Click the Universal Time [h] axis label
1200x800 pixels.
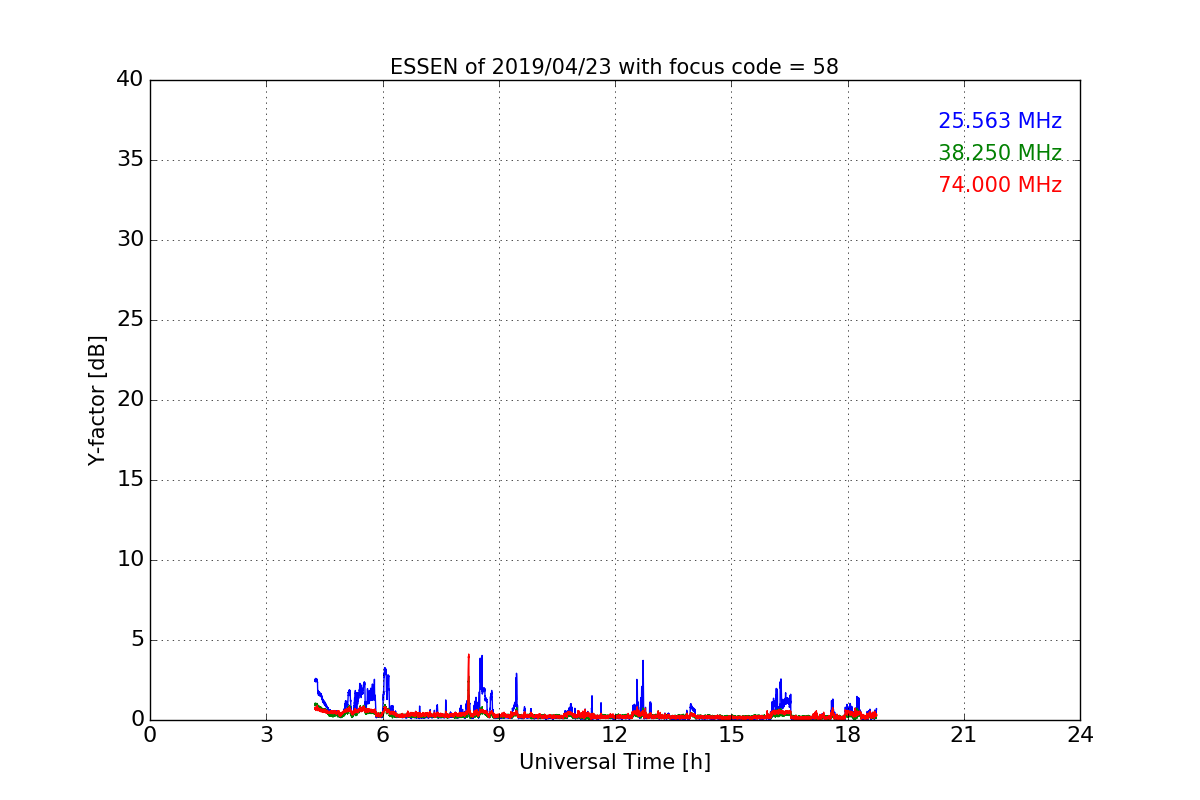[x=614, y=762]
